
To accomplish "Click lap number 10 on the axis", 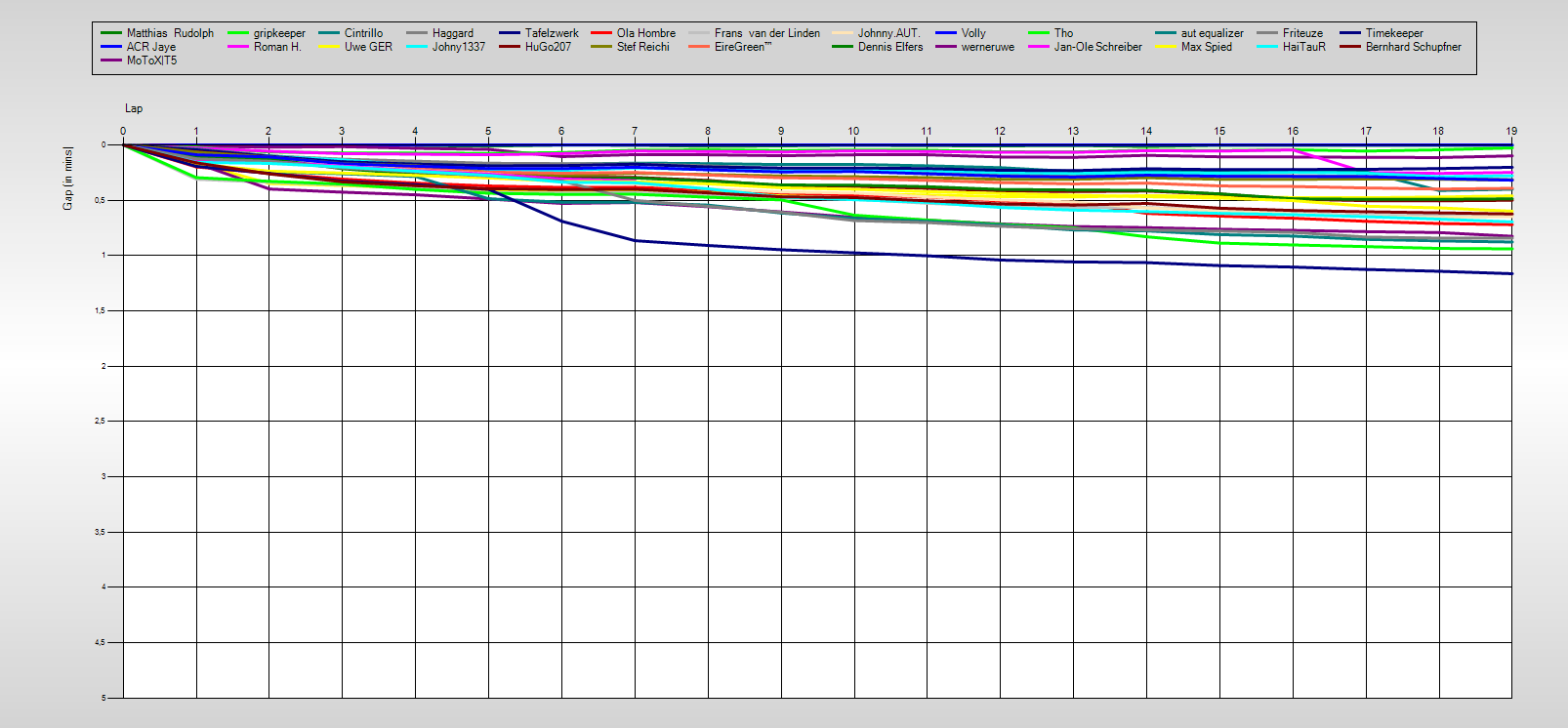I will [853, 131].
